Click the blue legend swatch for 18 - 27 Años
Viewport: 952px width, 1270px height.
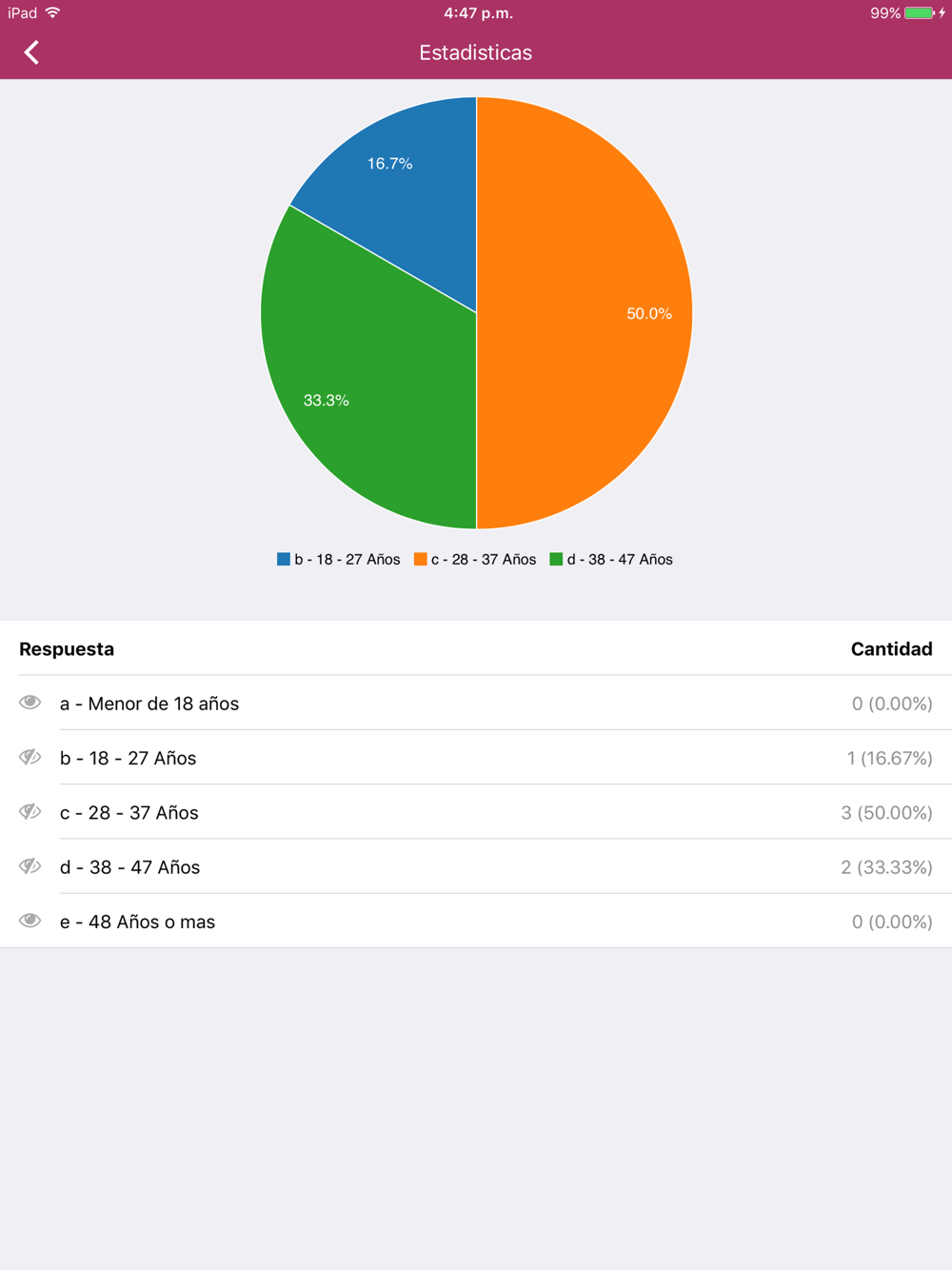[x=284, y=559]
